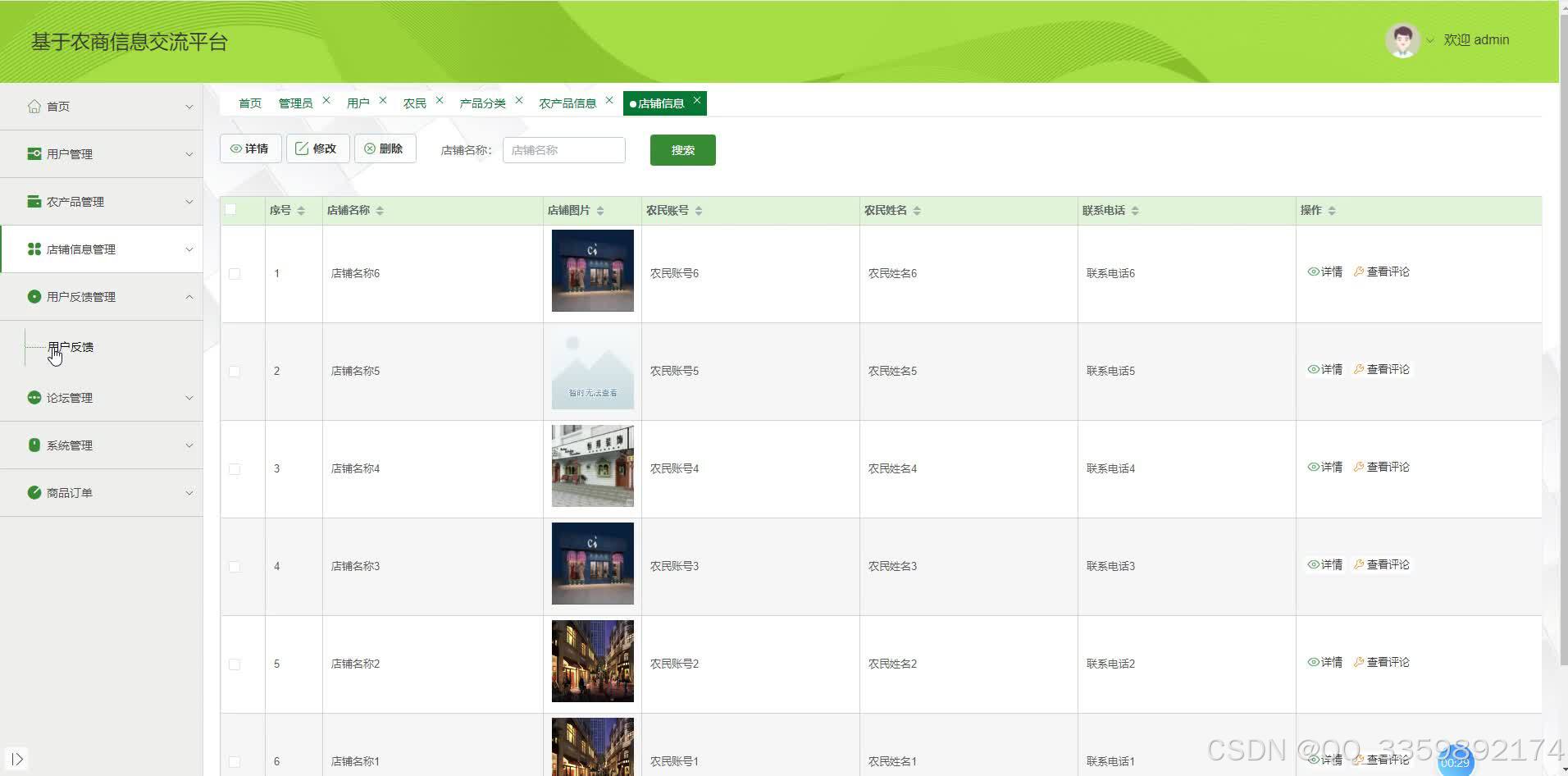View 详情 eye link for 店铺名称3
Image resolution: width=1568 pixels, height=776 pixels.
(1325, 564)
